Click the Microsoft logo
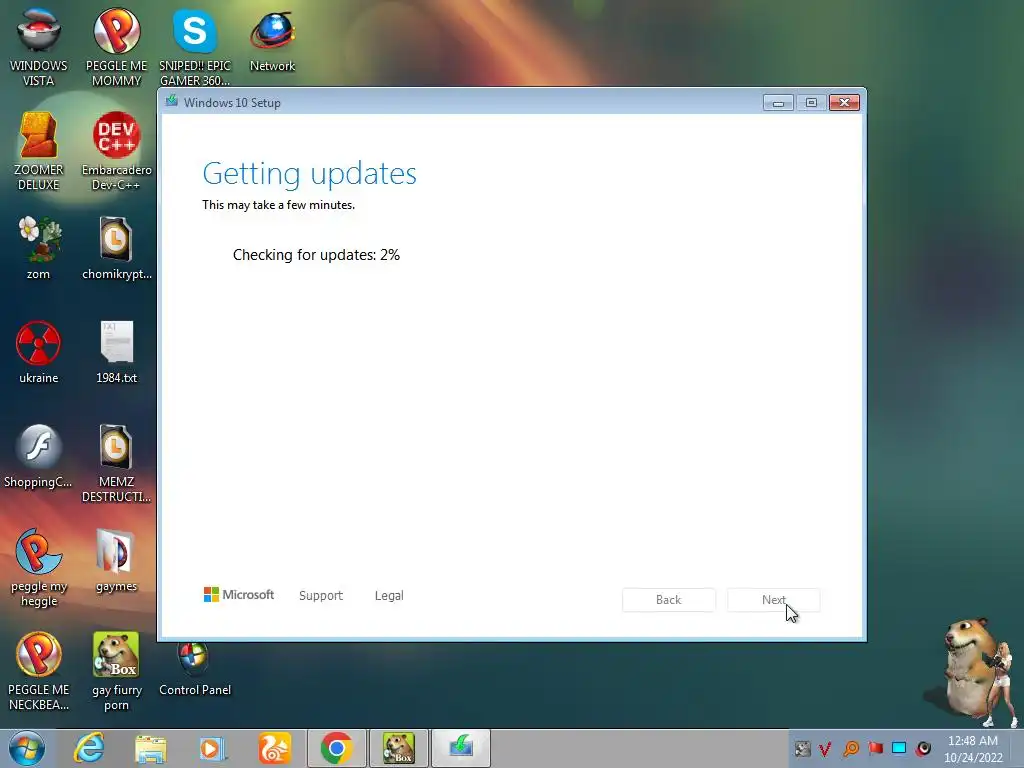The width and height of the screenshot is (1024, 768). click(239, 595)
